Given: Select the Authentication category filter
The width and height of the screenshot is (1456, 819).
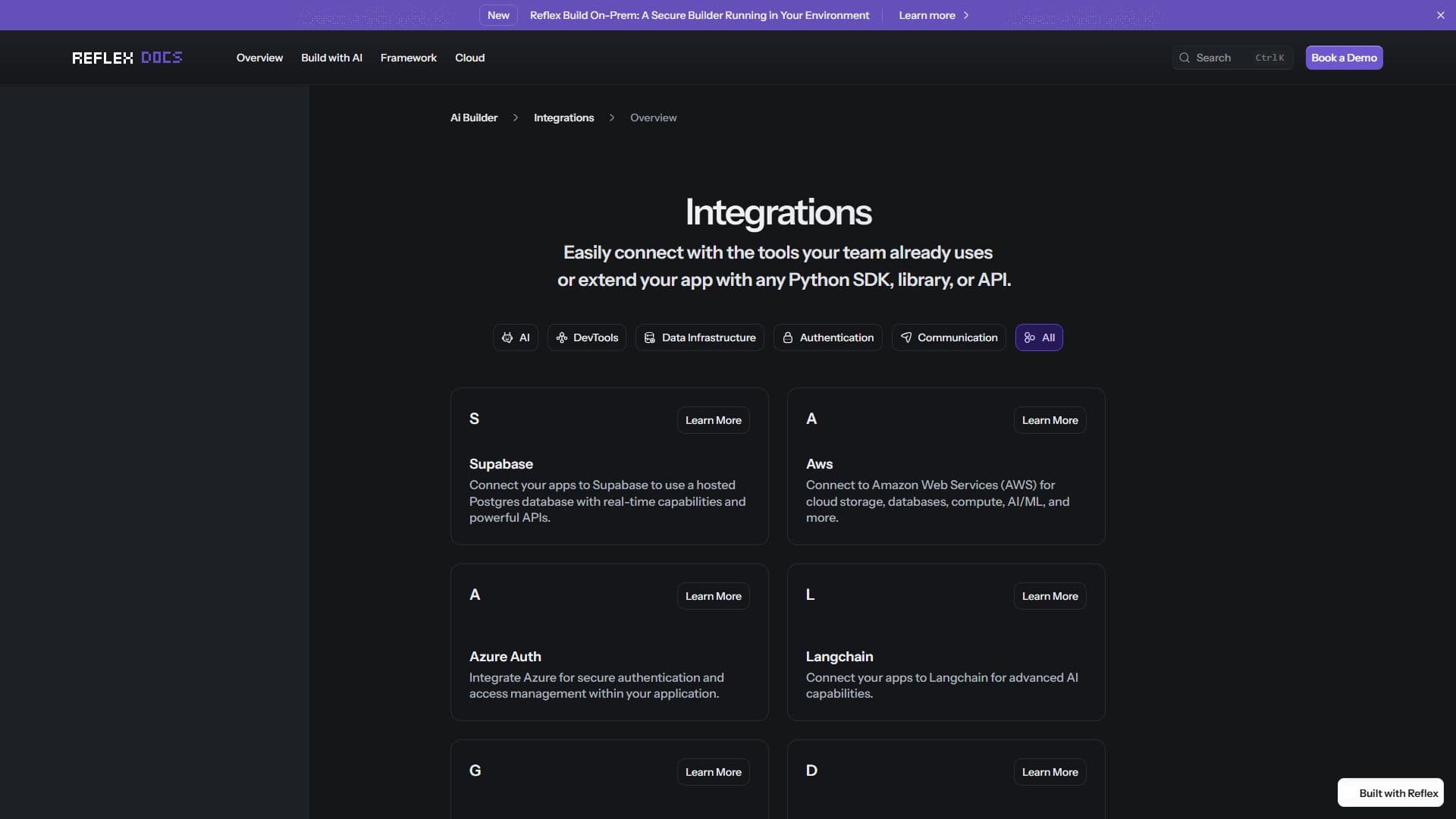Looking at the screenshot, I should click(828, 337).
